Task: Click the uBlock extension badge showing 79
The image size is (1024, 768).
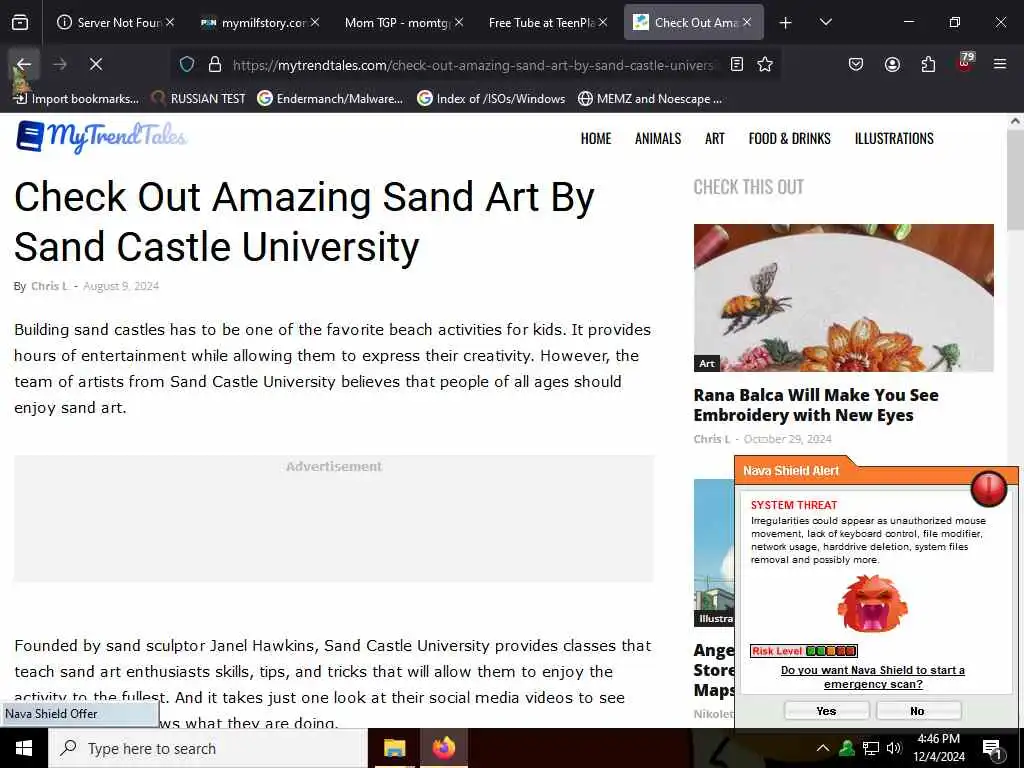Action: pos(965,63)
